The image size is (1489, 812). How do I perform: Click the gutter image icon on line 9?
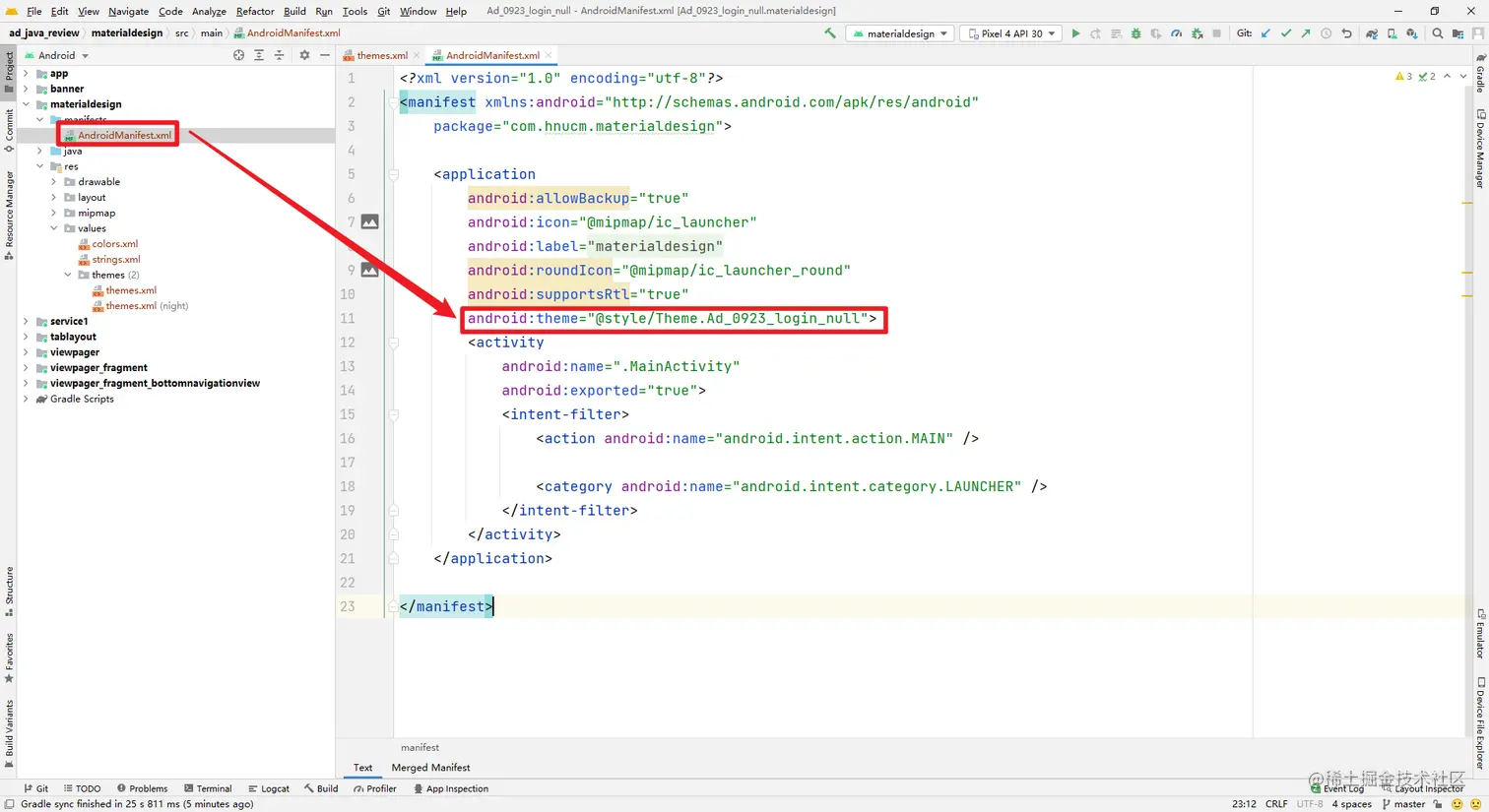[369, 270]
